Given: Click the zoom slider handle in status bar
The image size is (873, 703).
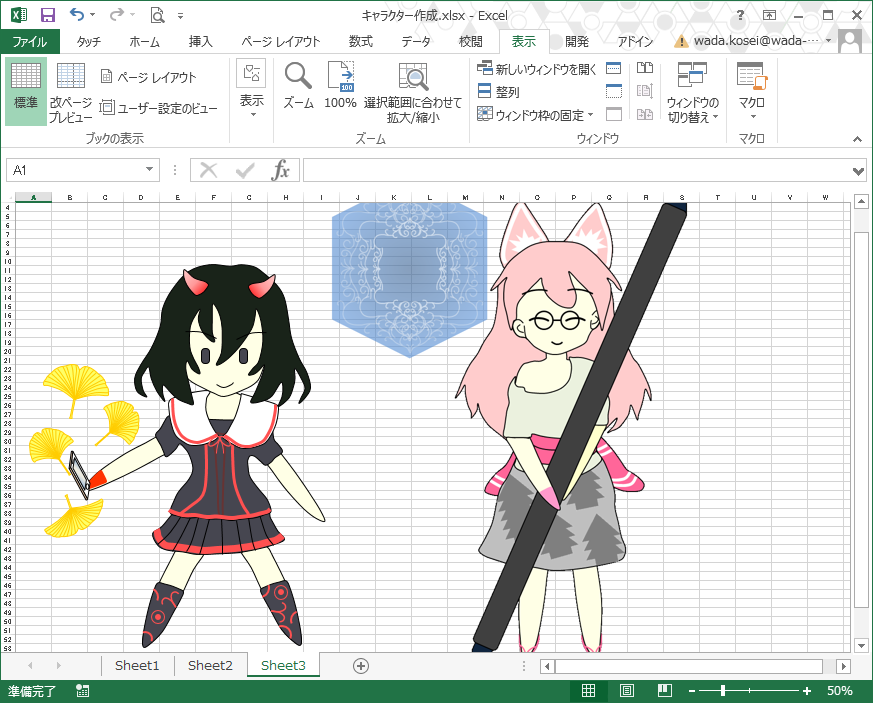Looking at the screenshot, I should pyautogui.click(x=723, y=691).
